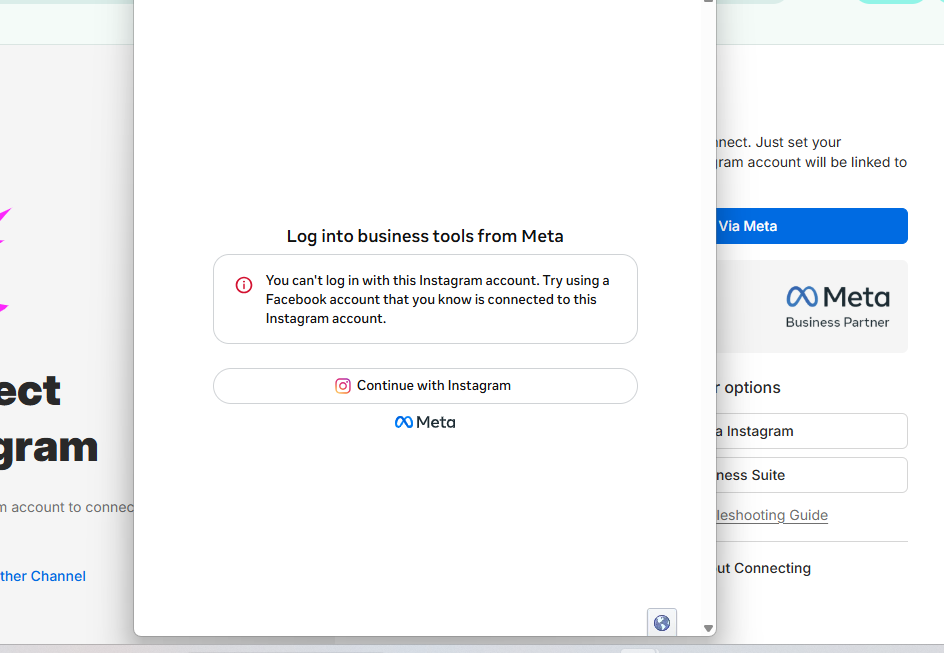
Task: Click 'Log into business tools from Meta' heading
Action: (425, 236)
